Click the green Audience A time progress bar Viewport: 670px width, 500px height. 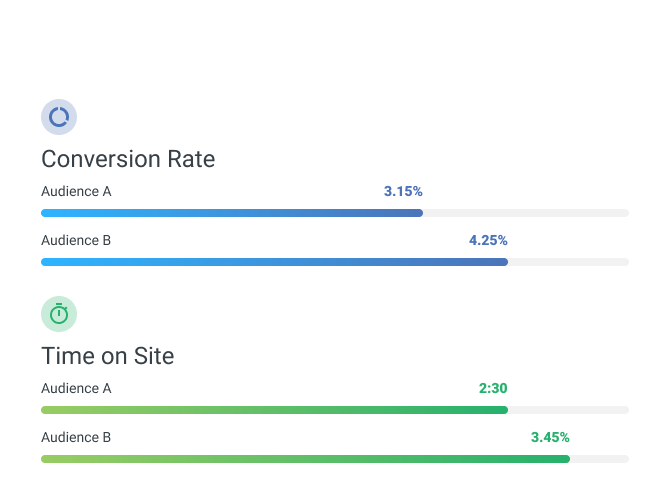pos(274,410)
